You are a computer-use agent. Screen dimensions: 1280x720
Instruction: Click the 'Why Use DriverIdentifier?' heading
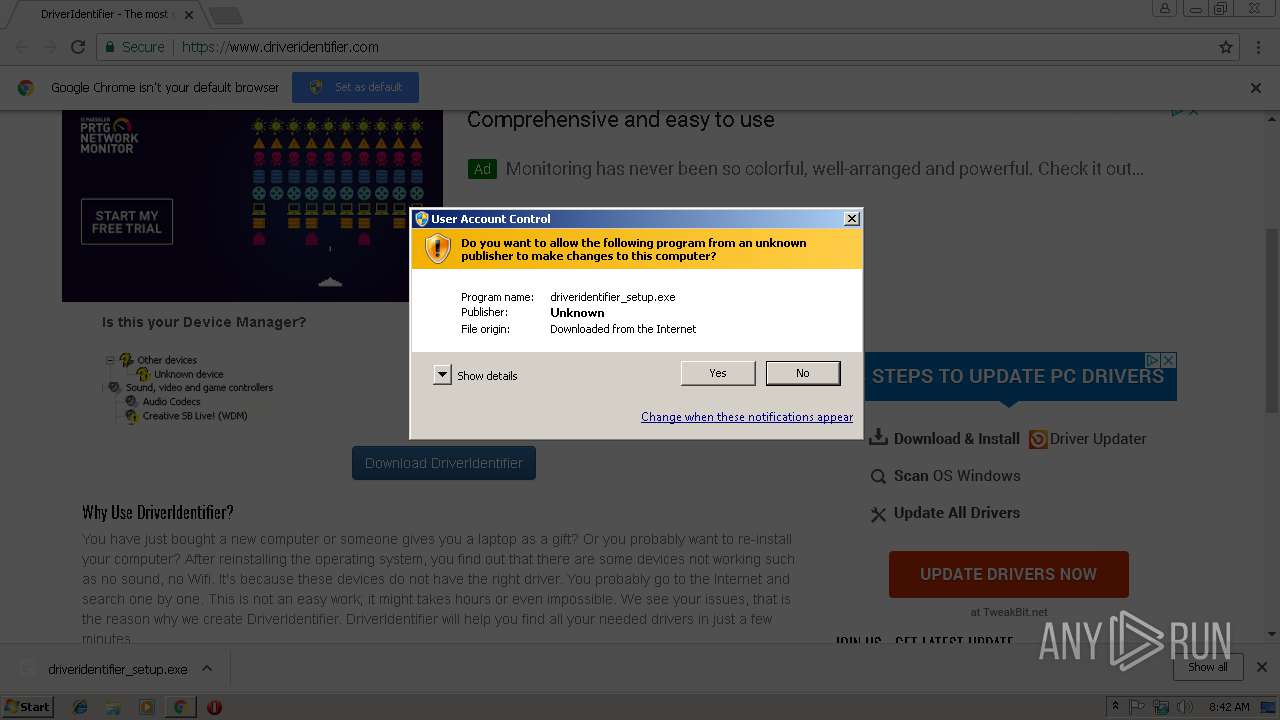(x=158, y=512)
